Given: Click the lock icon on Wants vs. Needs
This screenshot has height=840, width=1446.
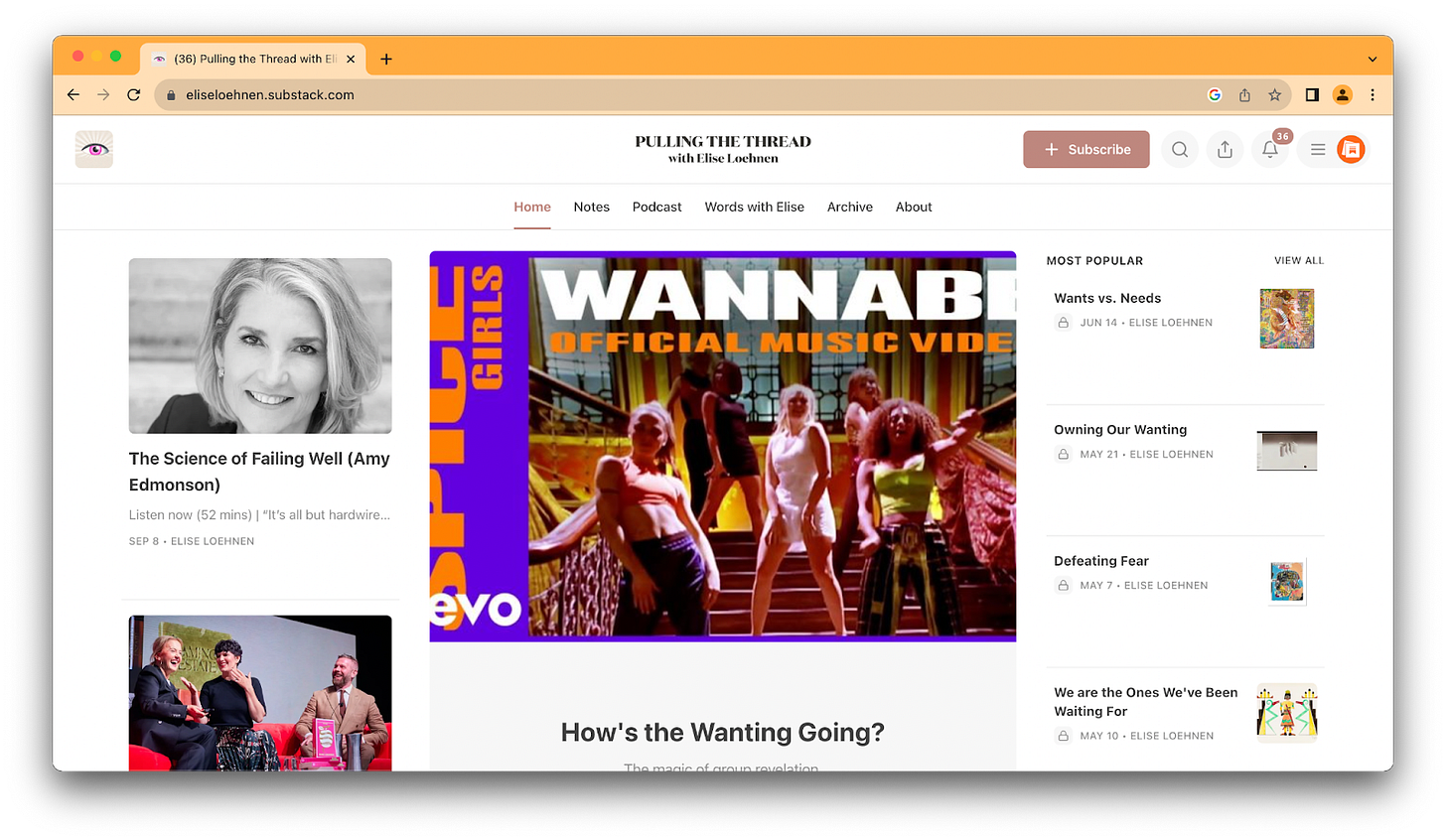Looking at the screenshot, I should point(1064,323).
